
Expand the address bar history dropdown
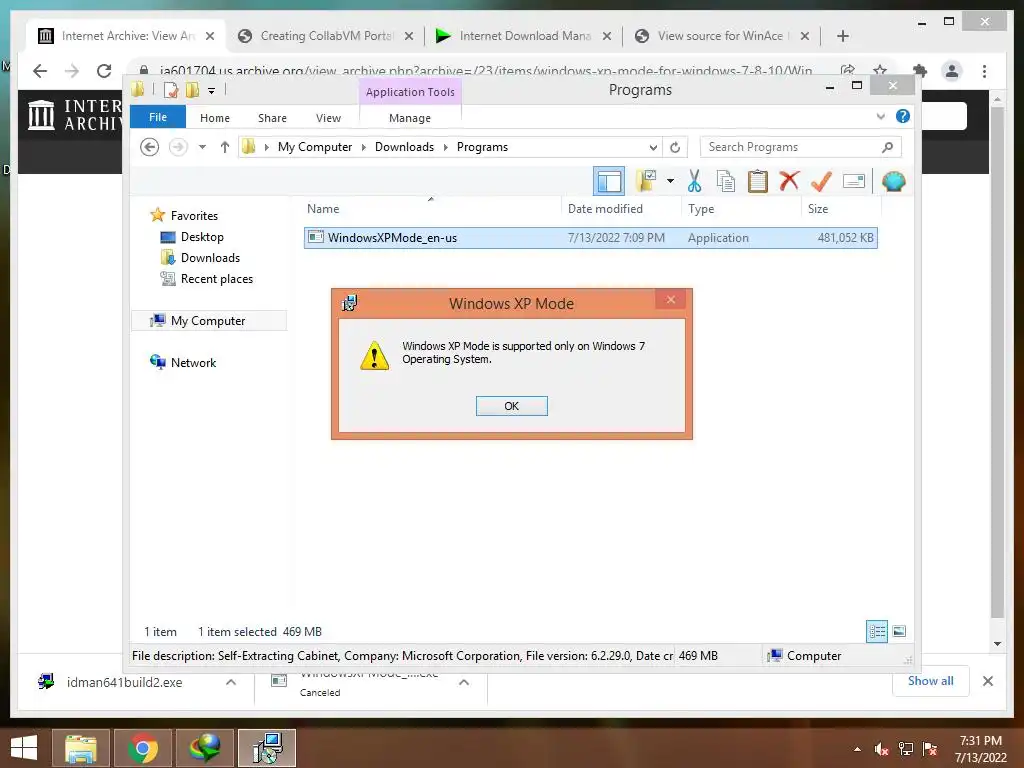pos(652,147)
